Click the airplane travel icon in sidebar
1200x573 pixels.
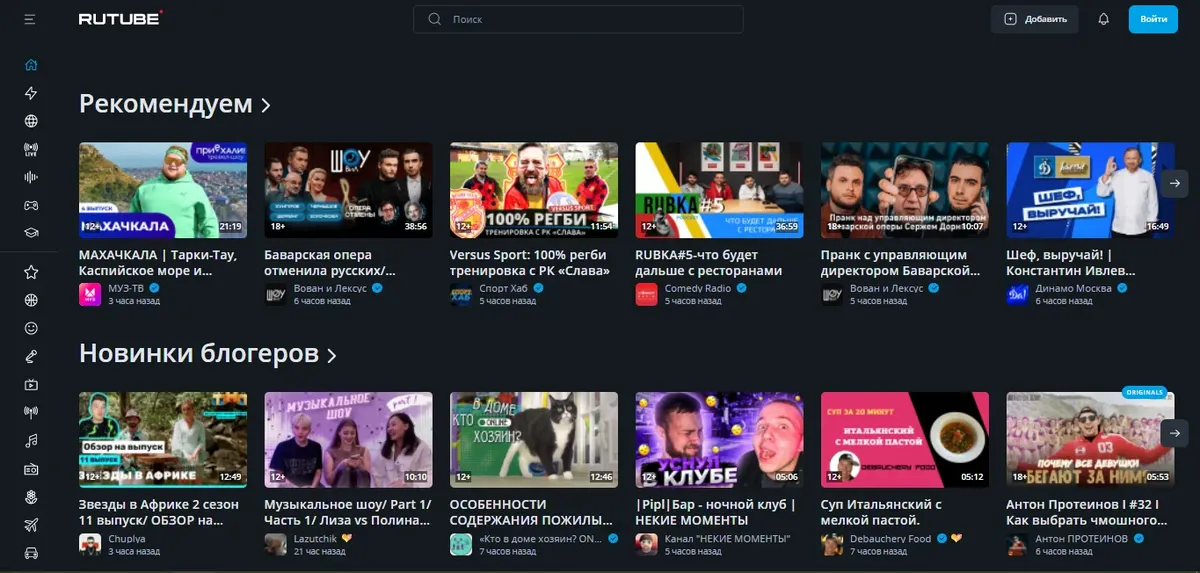[x=31, y=525]
